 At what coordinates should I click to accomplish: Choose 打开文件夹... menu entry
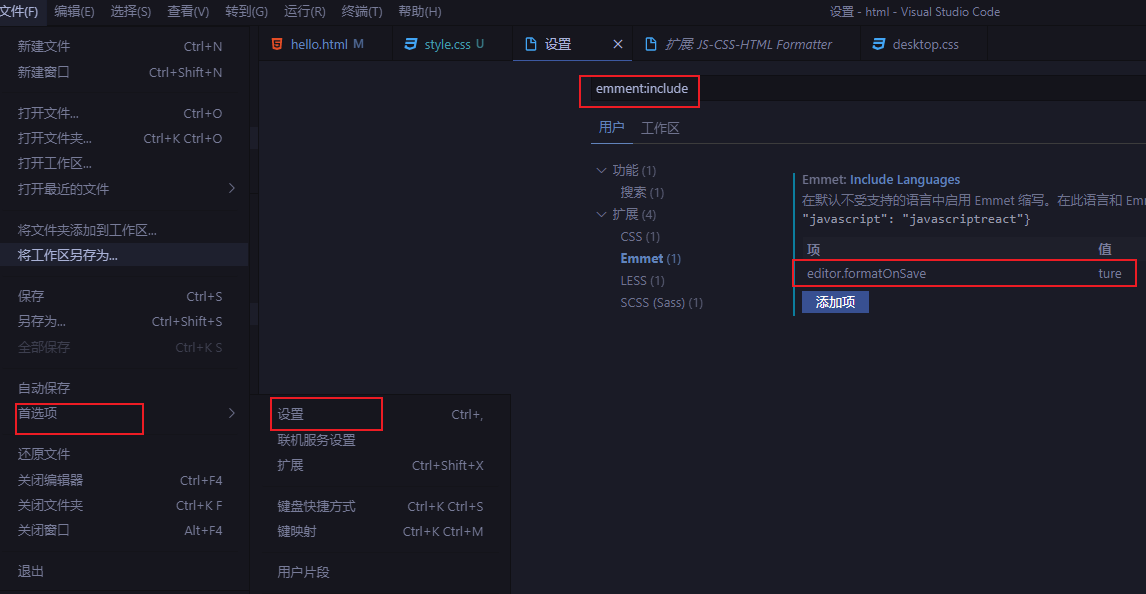point(124,138)
